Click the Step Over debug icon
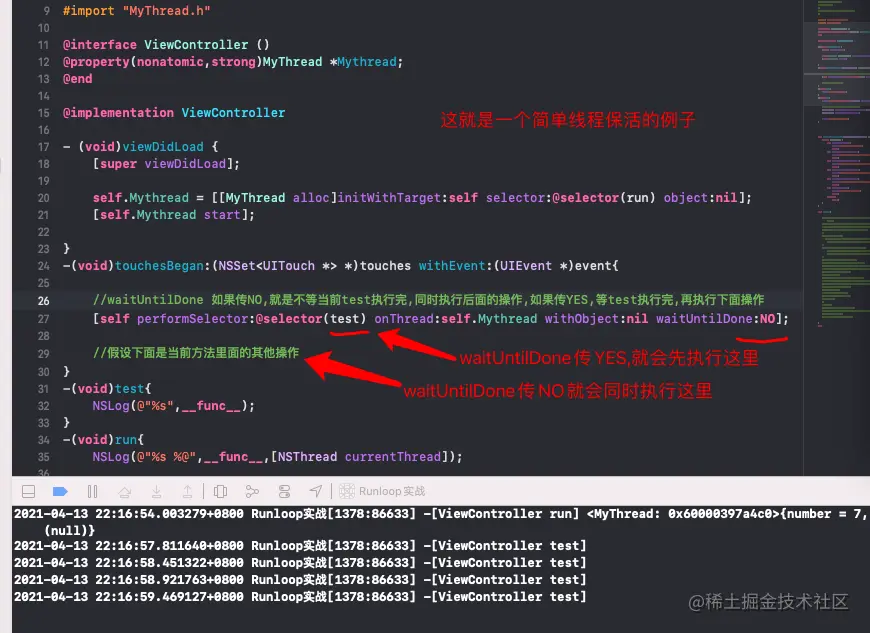This screenshot has height=633, width=870. 125,492
